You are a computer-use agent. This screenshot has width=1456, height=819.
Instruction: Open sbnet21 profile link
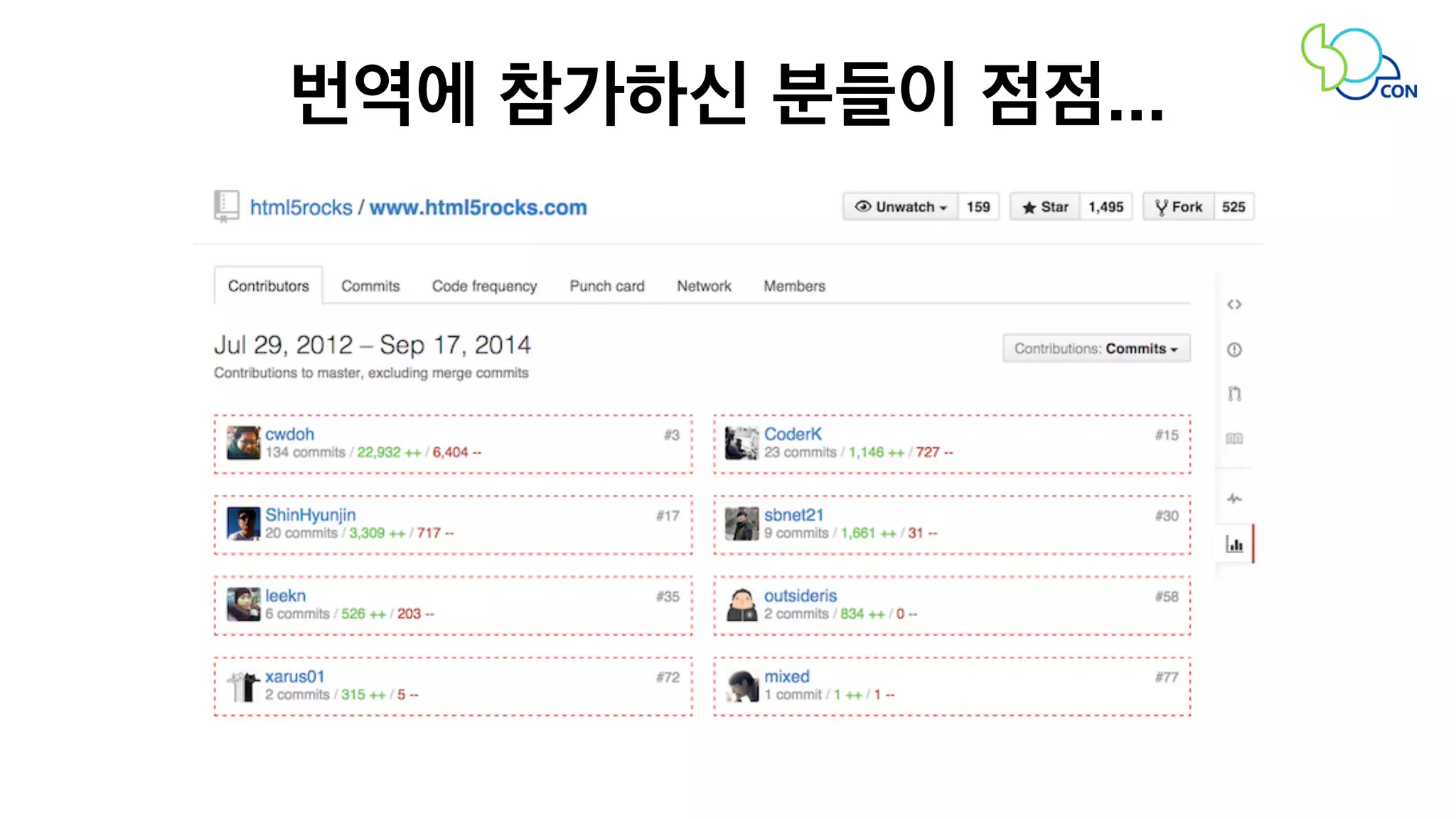click(x=793, y=515)
